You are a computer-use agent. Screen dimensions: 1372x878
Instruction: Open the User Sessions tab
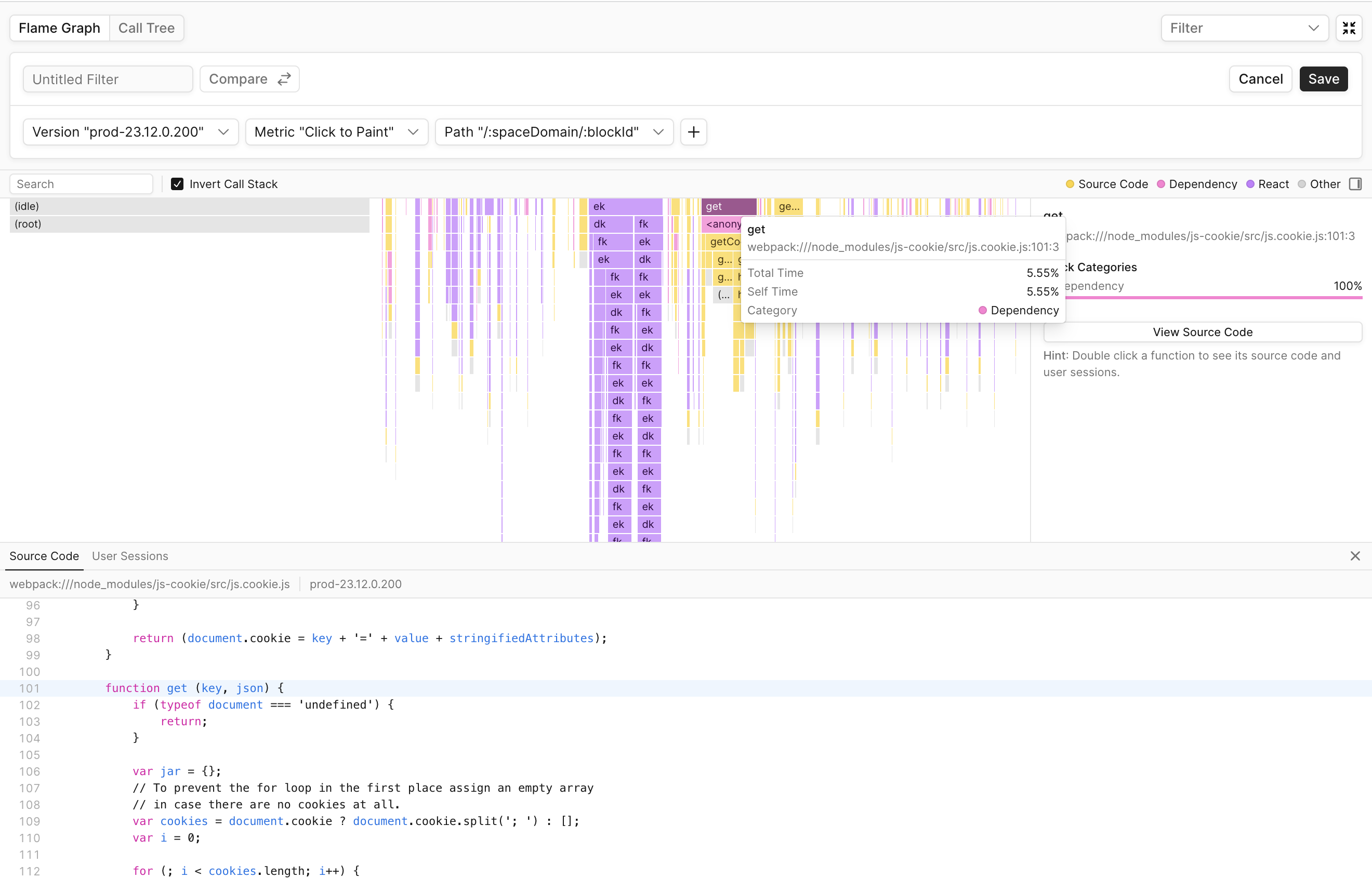[130, 555]
